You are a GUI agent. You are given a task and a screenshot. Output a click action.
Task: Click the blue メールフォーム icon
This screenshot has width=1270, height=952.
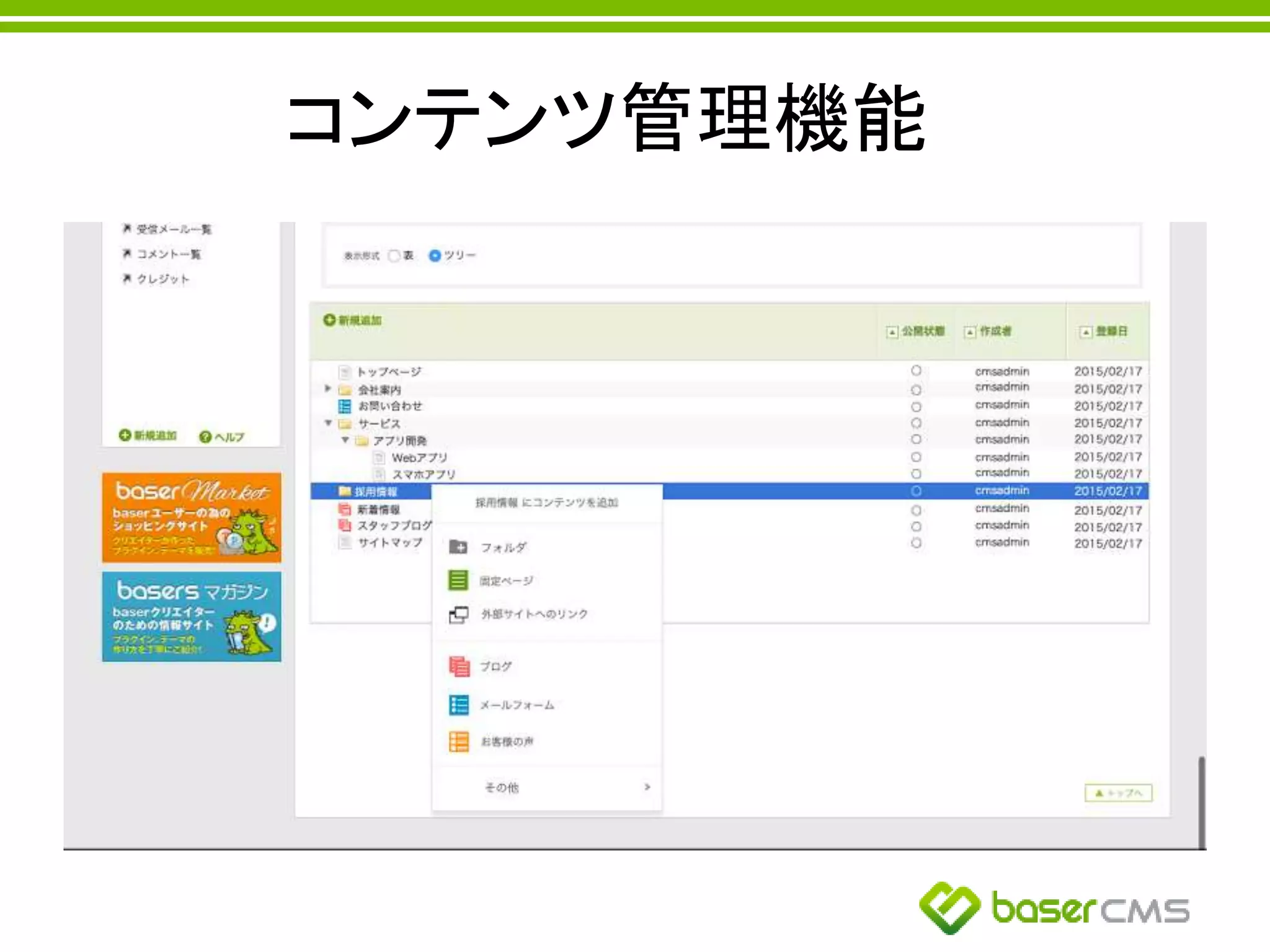[x=459, y=705]
